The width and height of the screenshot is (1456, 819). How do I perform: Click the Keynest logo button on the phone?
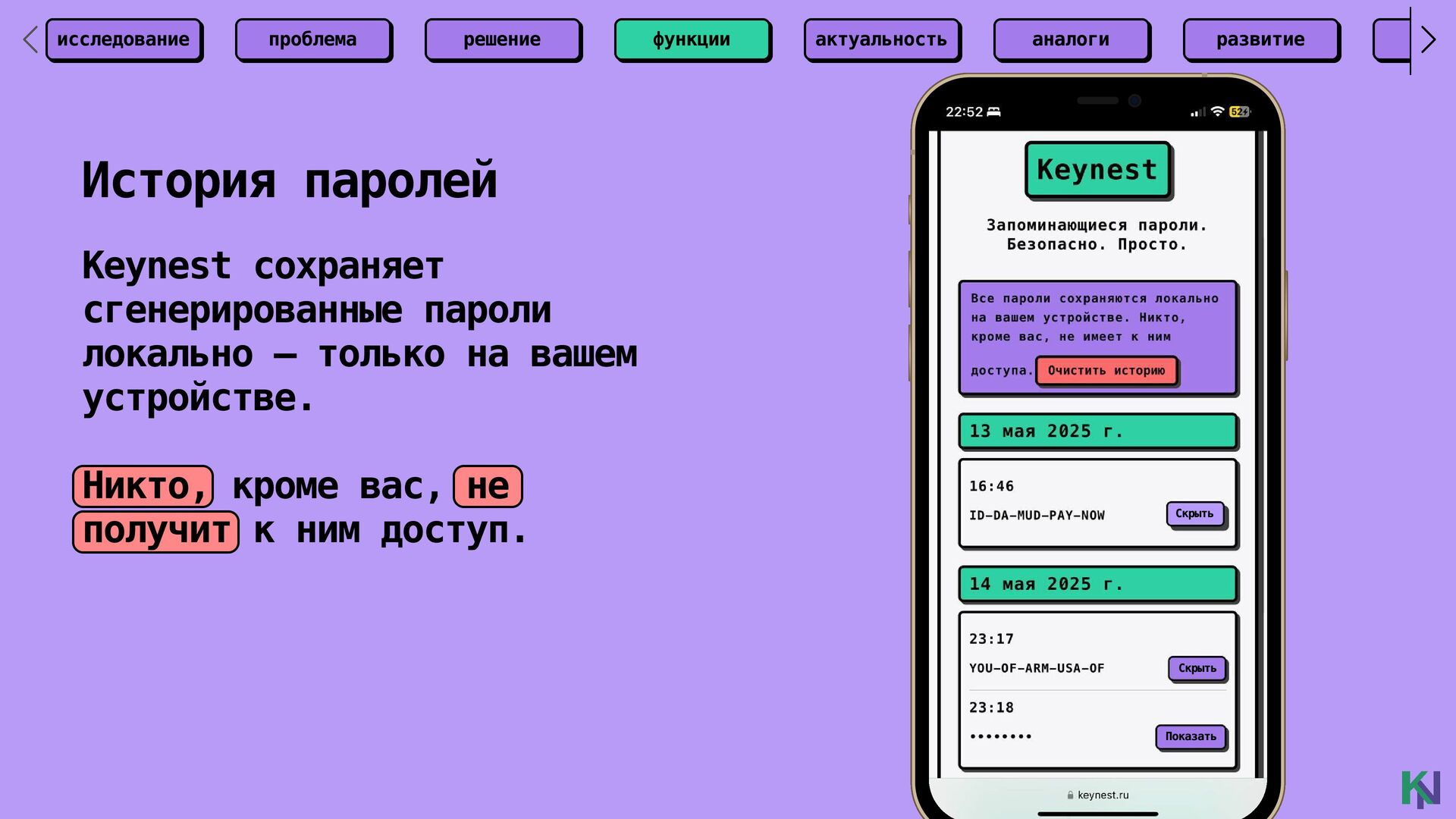click(1097, 170)
